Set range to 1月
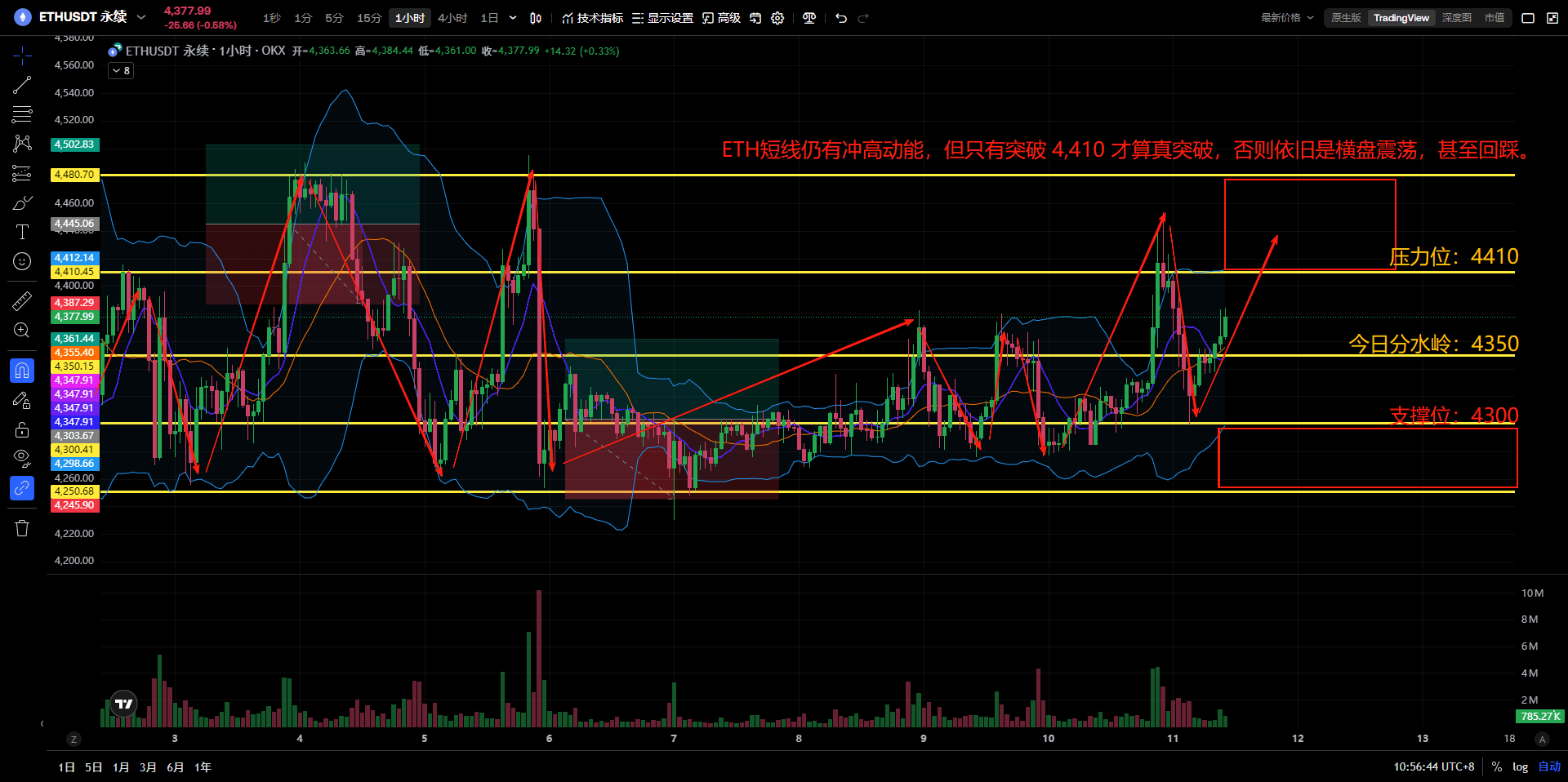Screen dimensions: 1568x782 (x=121, y=767)
